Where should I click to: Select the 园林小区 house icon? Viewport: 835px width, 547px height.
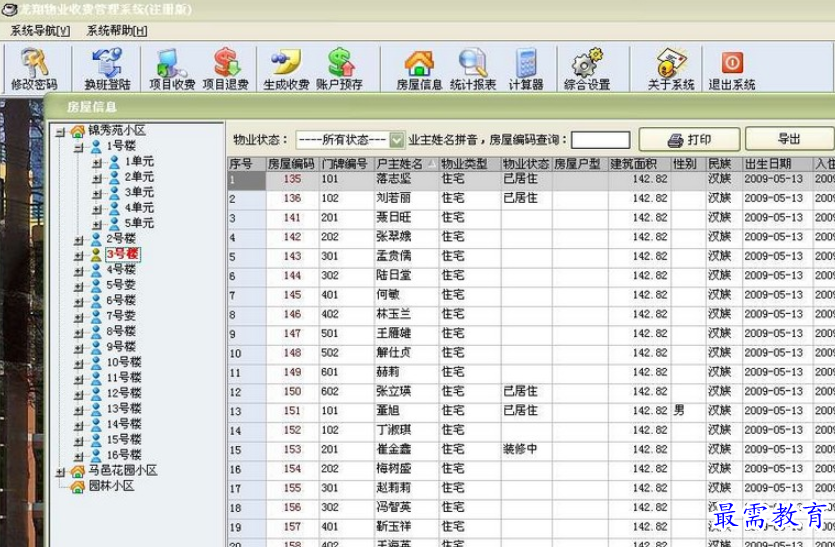(x=78, y=487)
